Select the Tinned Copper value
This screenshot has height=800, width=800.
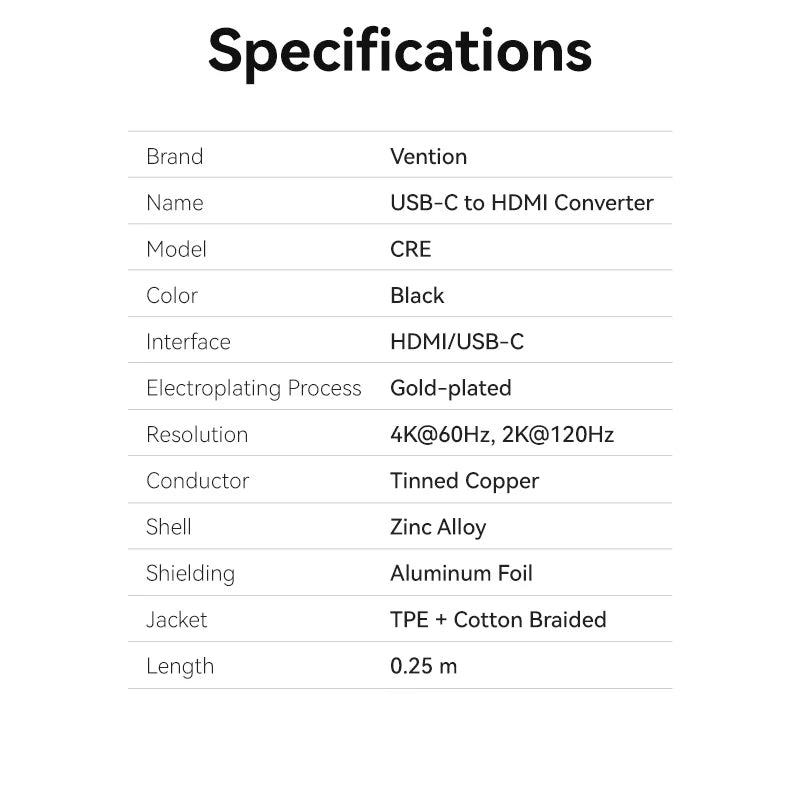click(x=464, y=481)
